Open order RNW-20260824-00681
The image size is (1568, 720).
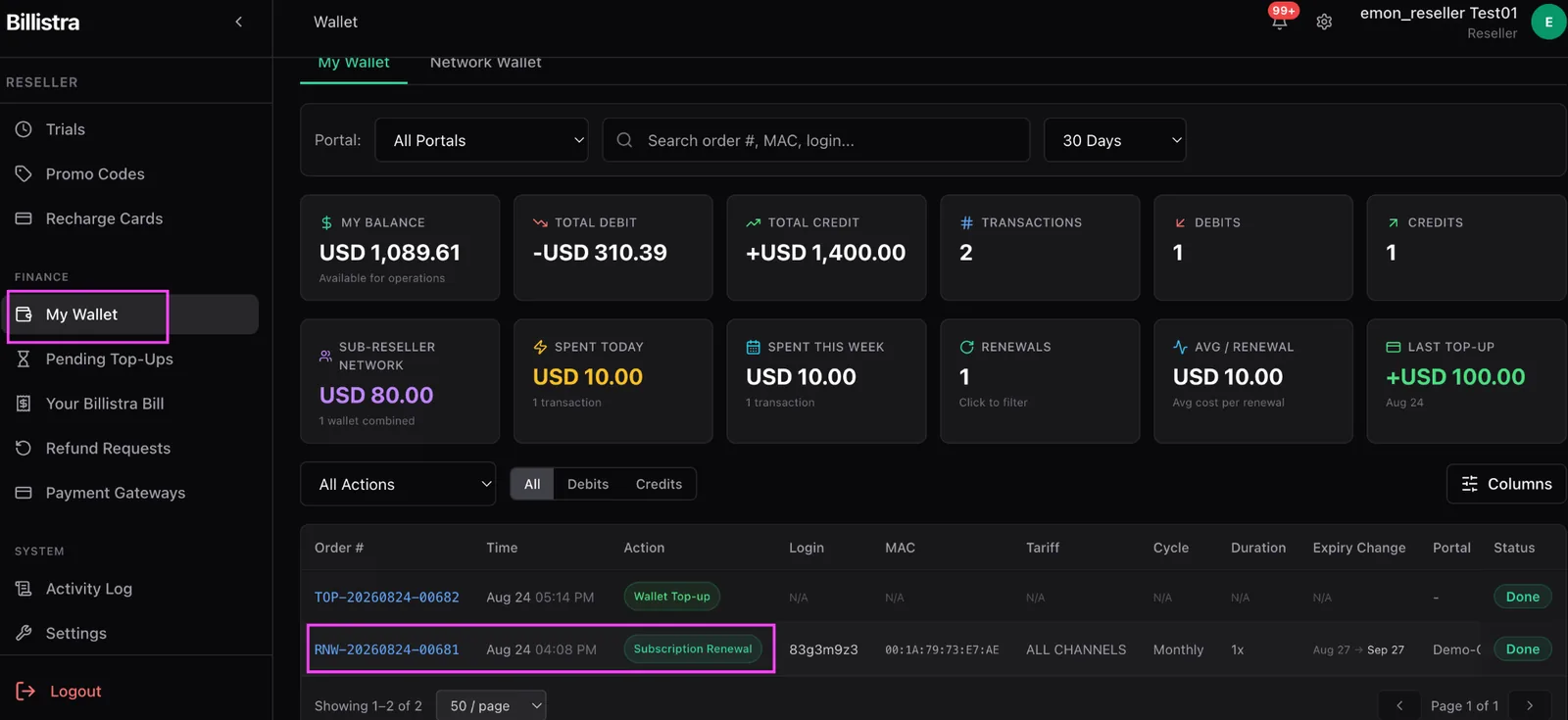(x=386, y=649)
